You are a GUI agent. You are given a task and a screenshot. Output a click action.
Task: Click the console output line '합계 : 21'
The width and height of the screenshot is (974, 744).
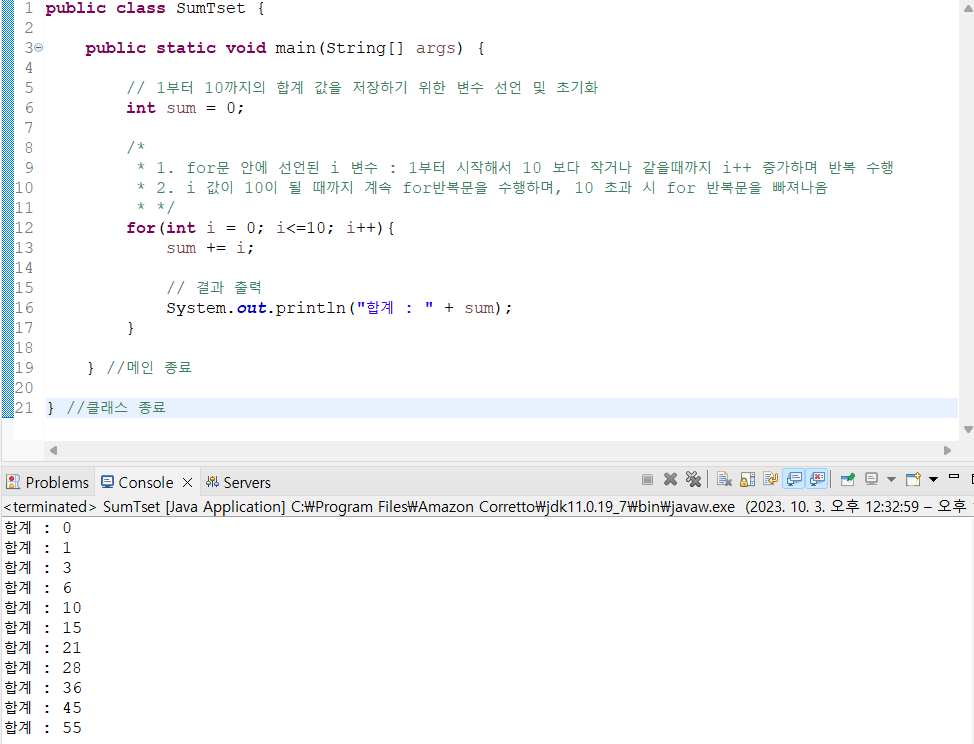click(43, 648)
